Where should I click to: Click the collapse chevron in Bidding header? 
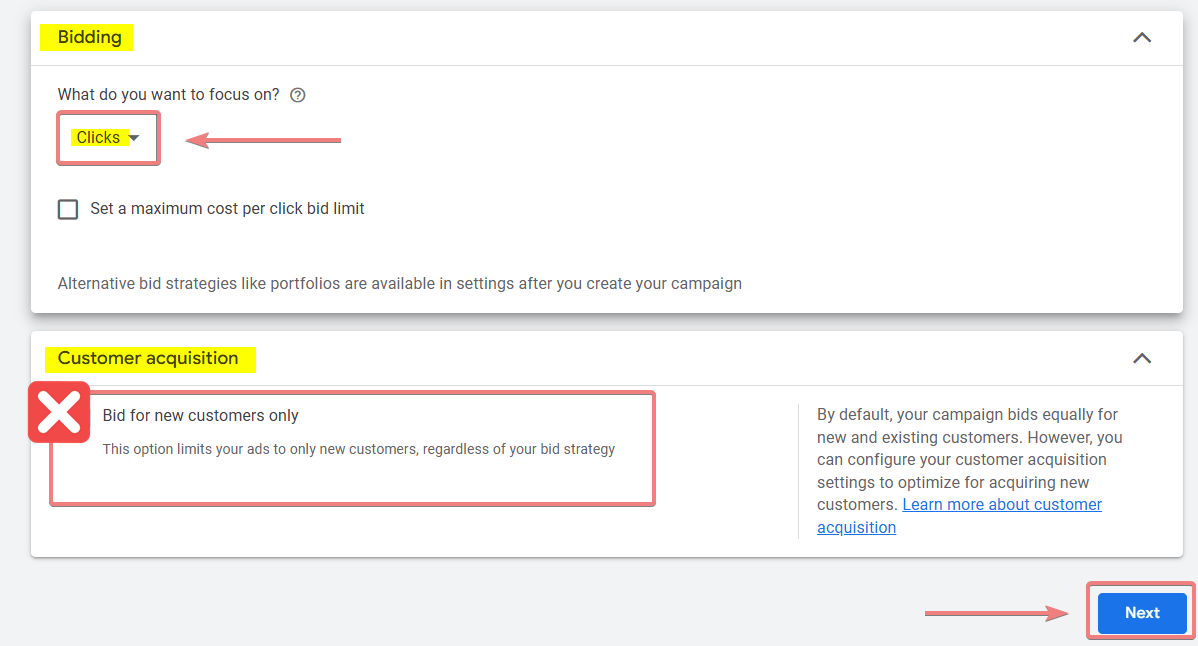1141,36
